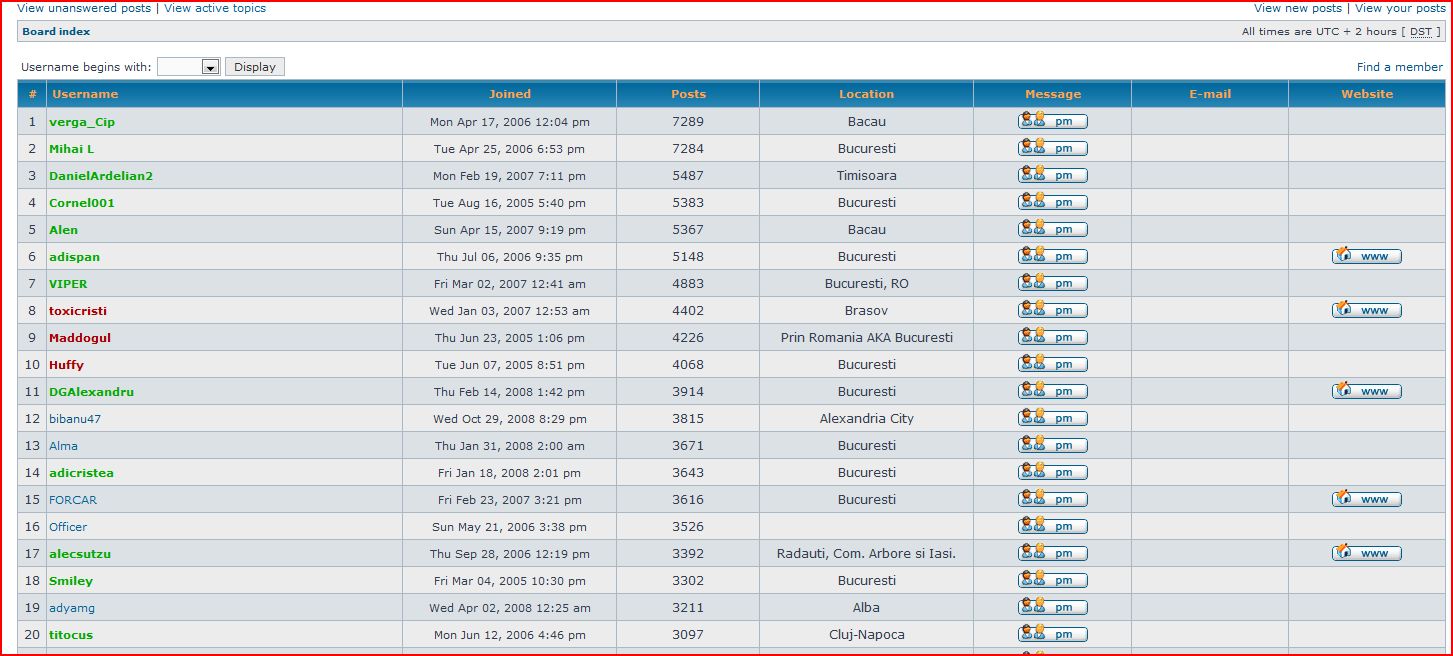Message titocus using the pm icon
1453x656 pixels.
(x=1052, y=634)
